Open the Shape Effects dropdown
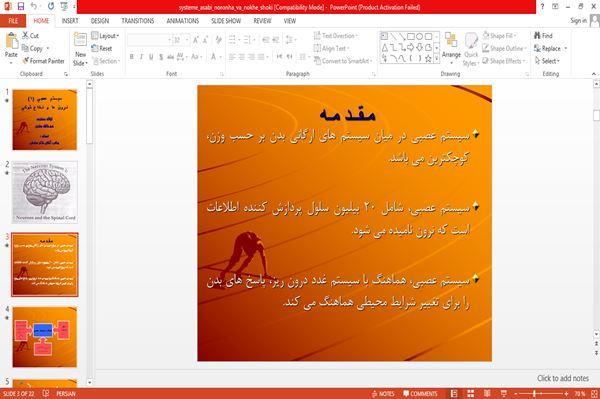The width and height of the screenshot is (600, 399). 504,61
